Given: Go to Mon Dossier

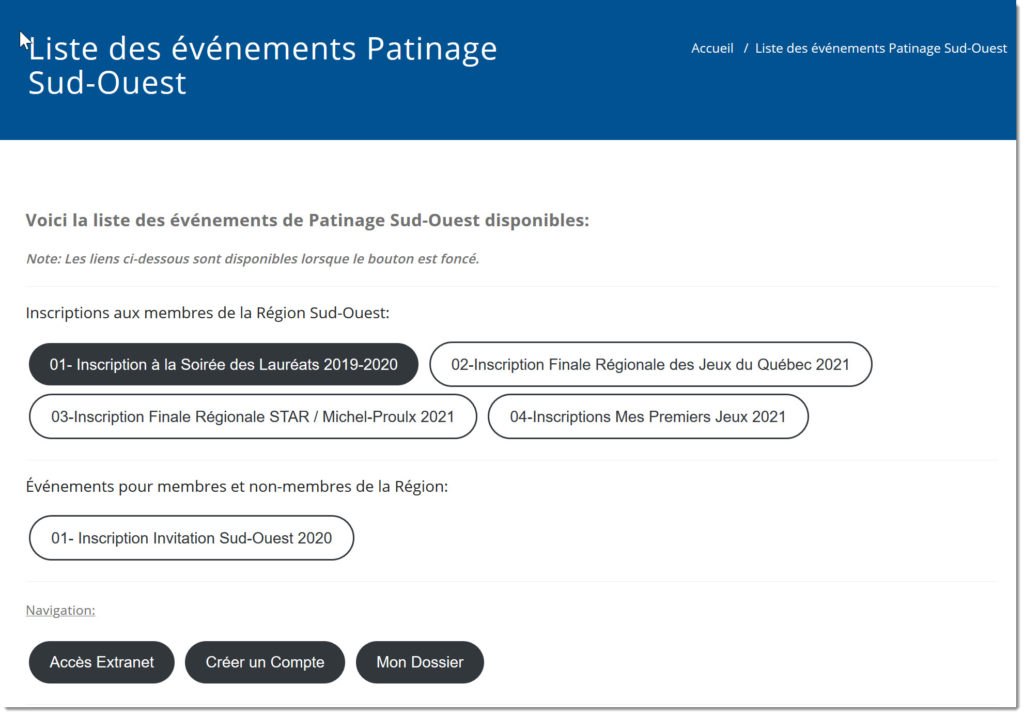Looking at the screenshot, I should (x=419, y=662).
